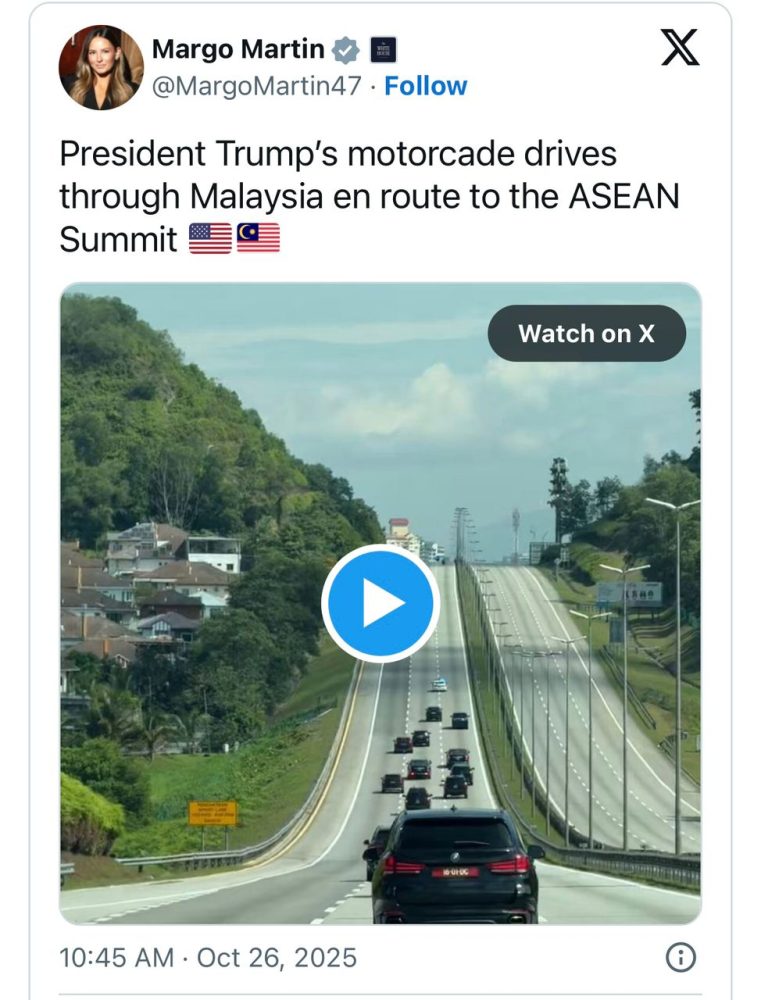This screenshot has width=761, height=1000.
Task: Click the @MargoMartin47 handle
Action: coord(256,86)
